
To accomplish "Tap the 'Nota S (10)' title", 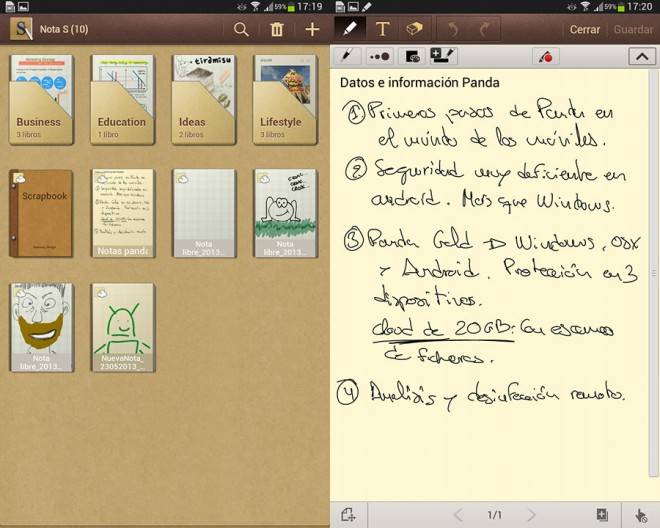I will (64, 29).
